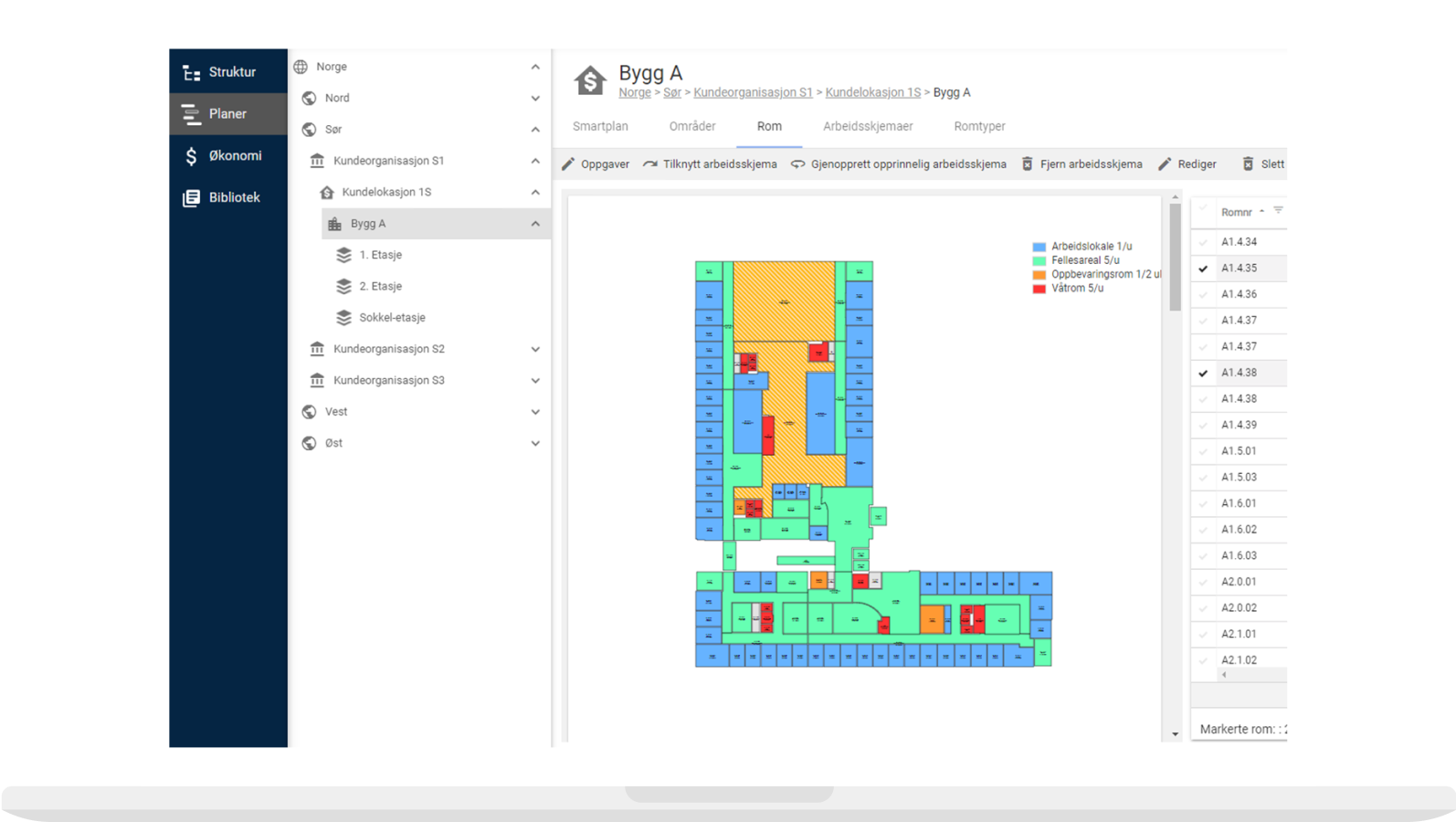Follow the Kundelokasjon 1S breadcrumb link
Image resolution: width=1456 pixels, height=822 pixels.
pos(872,92)
